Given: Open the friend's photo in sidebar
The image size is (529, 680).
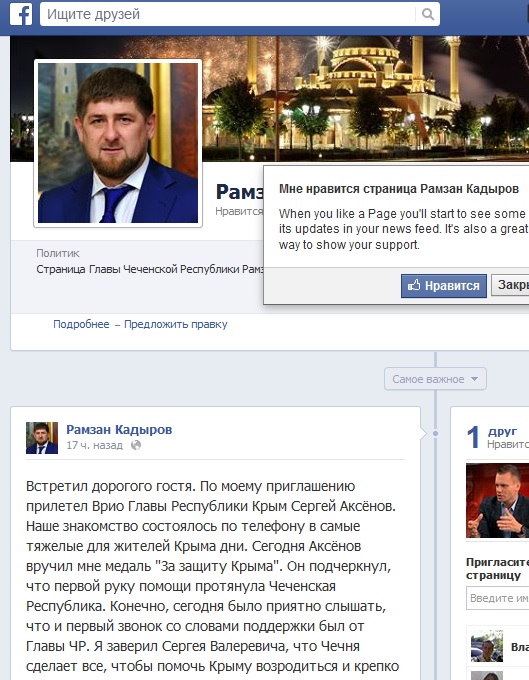Looking at the screenshot, I should [497, 500].
